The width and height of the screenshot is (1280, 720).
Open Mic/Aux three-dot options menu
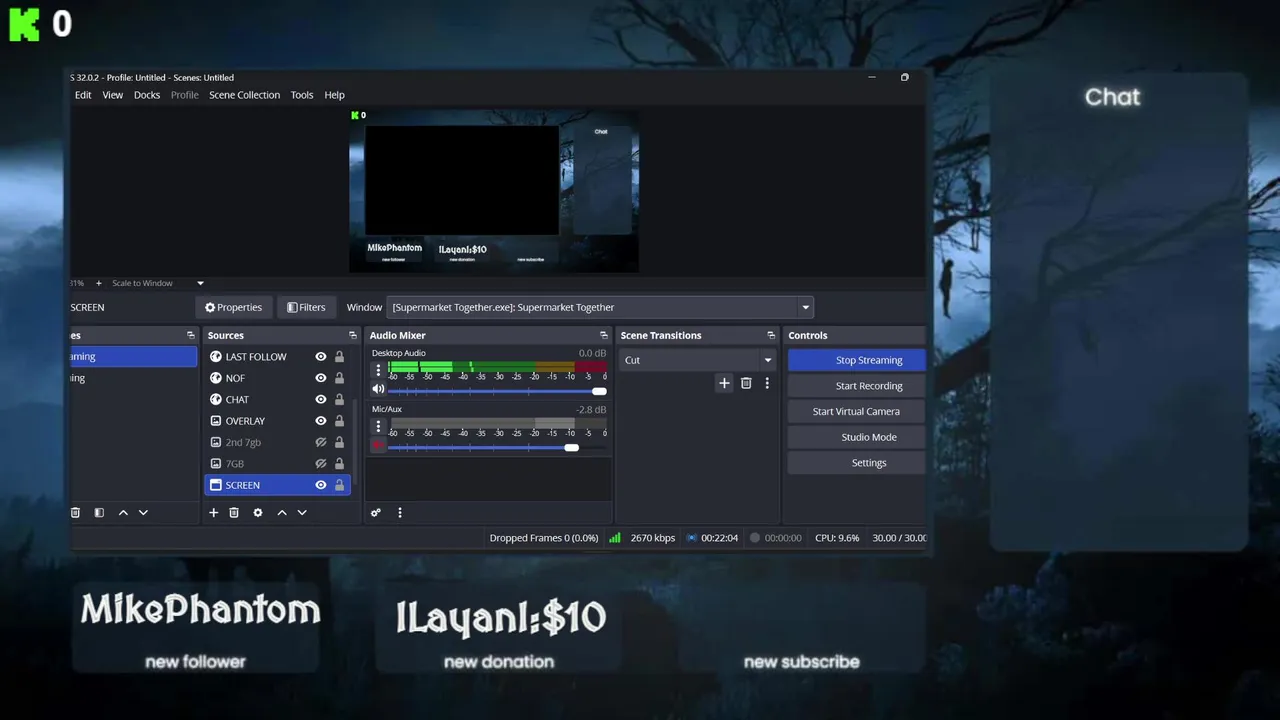[378, 427]
